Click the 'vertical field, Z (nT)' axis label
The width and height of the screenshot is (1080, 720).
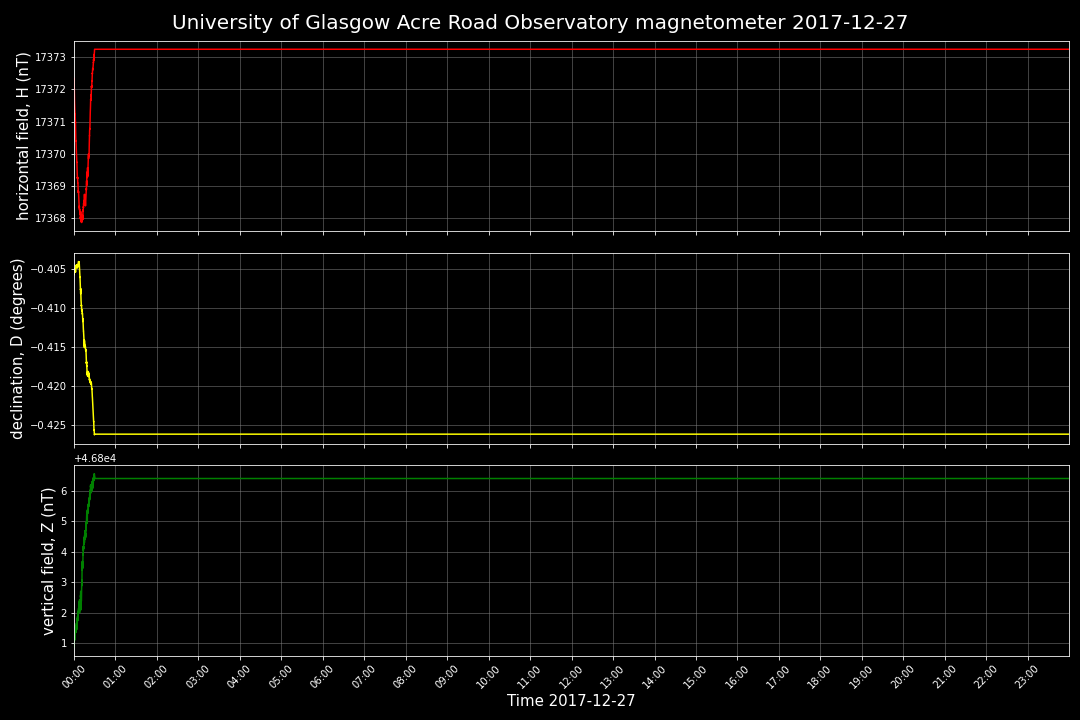point(48,562)
